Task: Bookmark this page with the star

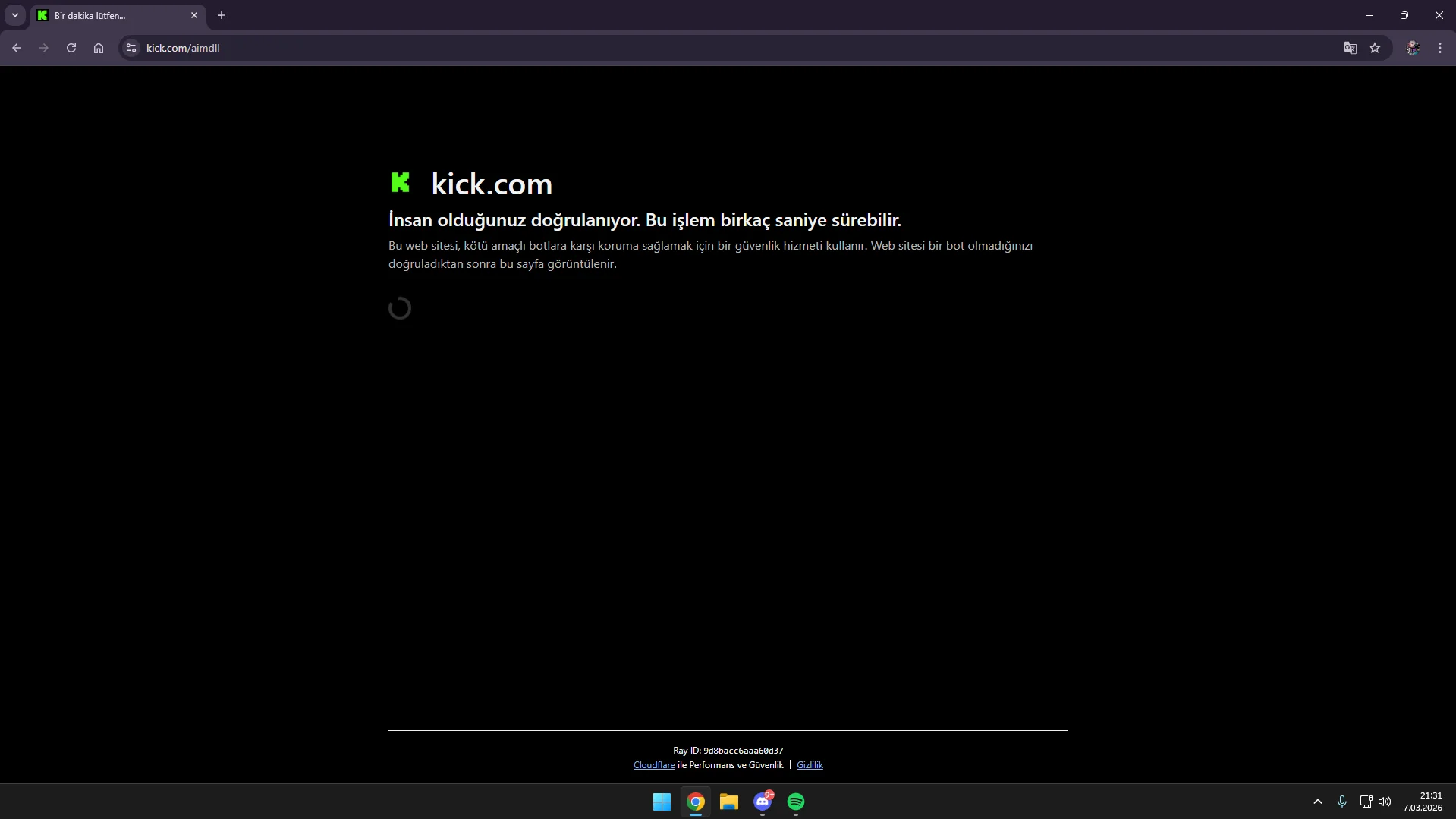Action: coord(1375,48)
